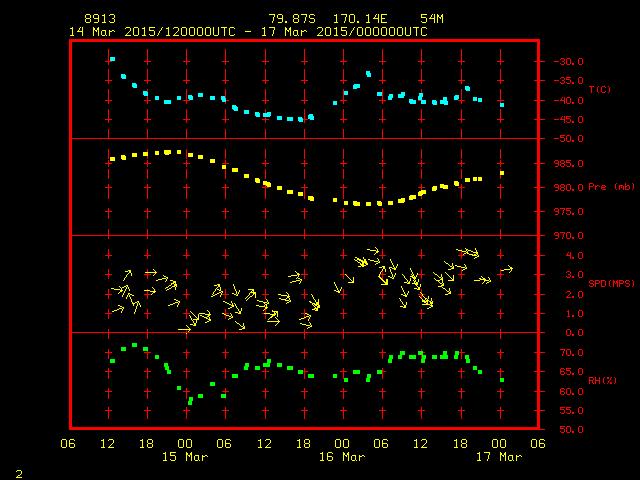The height and width of the screenshot is (480, 640).
Task: Click the 15 Mar date label
Action: pos(185,457)
